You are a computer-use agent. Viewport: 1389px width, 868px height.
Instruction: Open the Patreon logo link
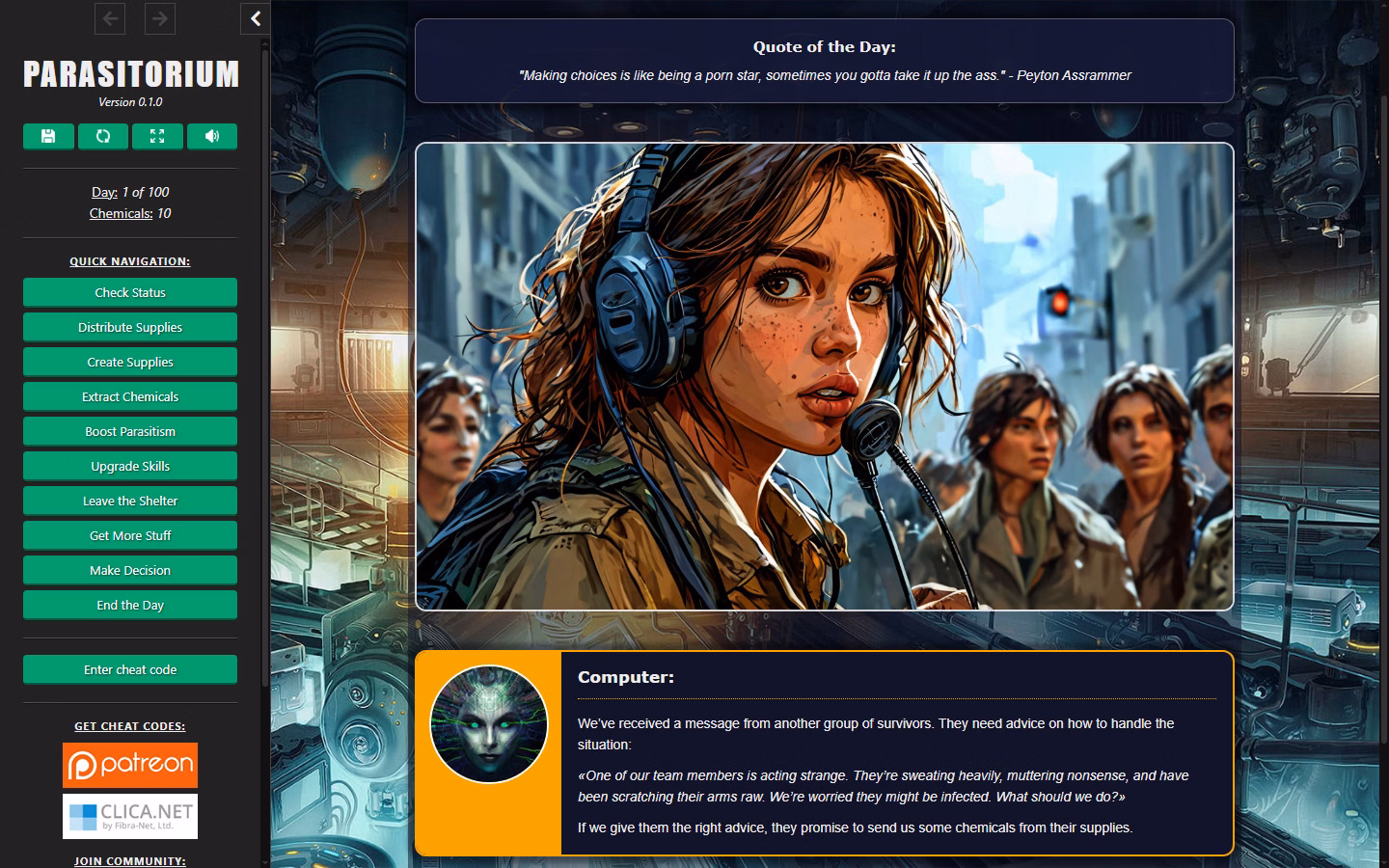(x=130, y=765)
